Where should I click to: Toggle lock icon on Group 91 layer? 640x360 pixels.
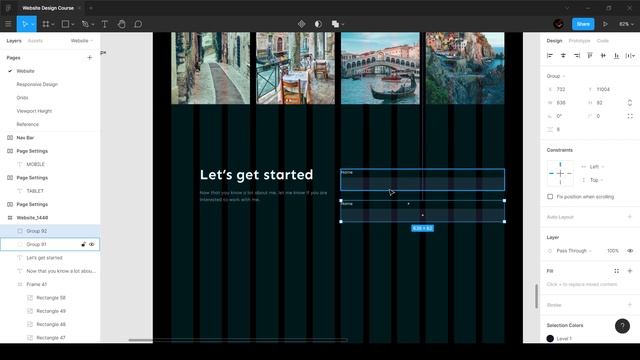[x=83, y=244]
